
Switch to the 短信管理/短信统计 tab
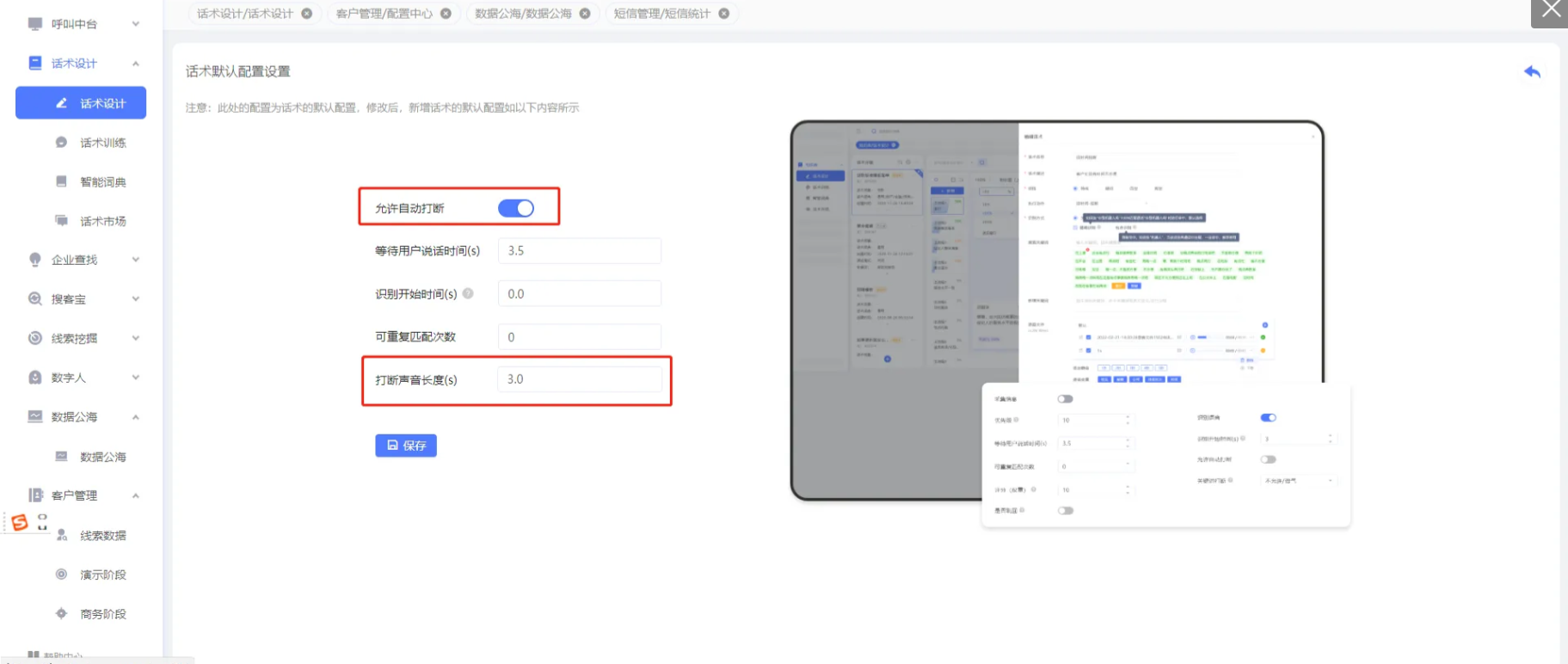point(661,14)
